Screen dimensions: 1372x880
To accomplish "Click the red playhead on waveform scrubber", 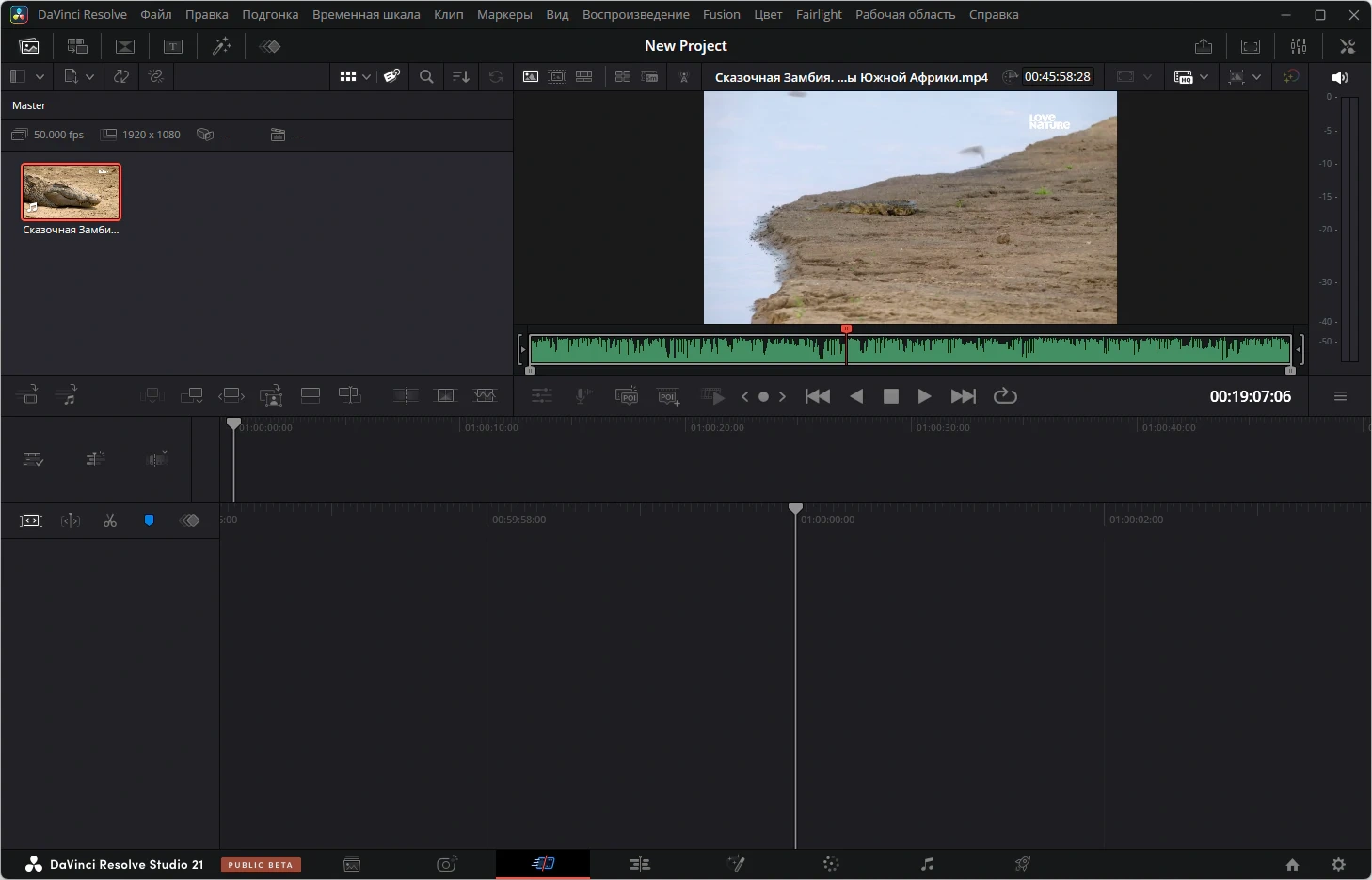I will point(846,329).
